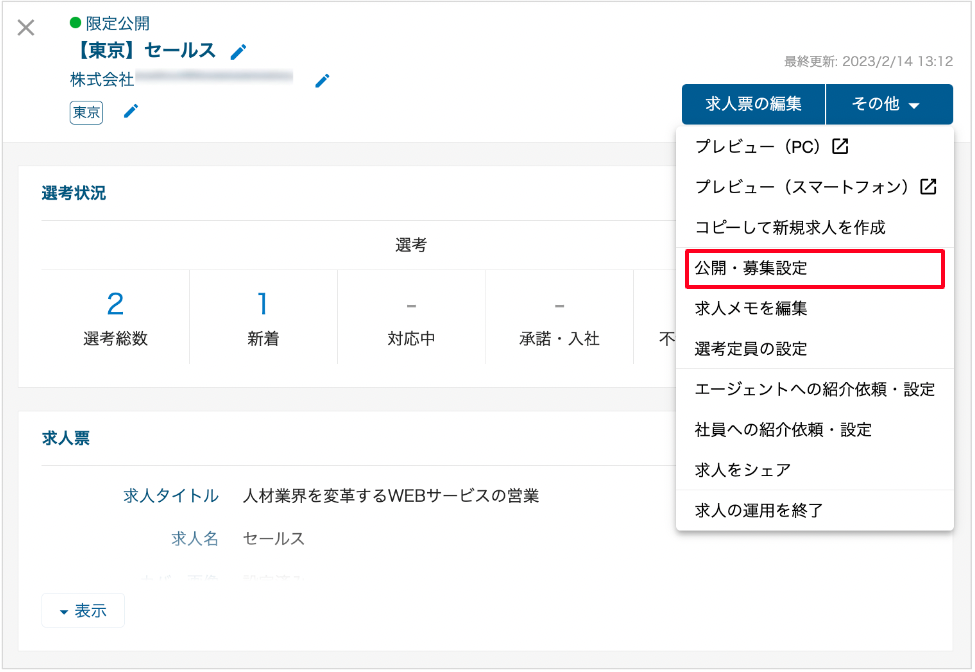Click the 求人名 value セールス
This screenshot has height=672, width=975.
point(274,539)
